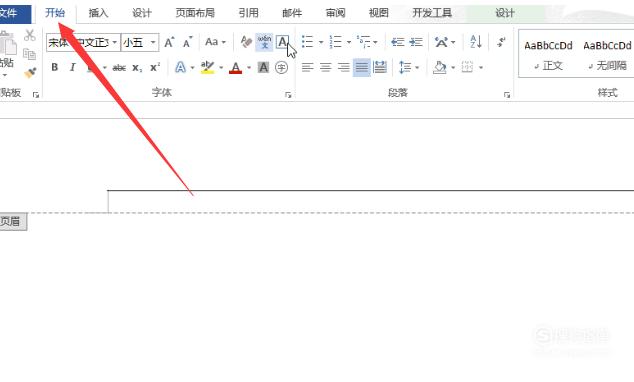This screenshot has height=382, width=634.
Task: Switch to the 视图 View tab
Action: point(378,13)
